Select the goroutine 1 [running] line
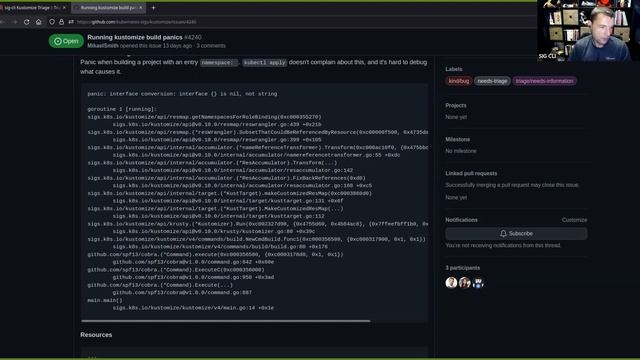 (122, 109)
